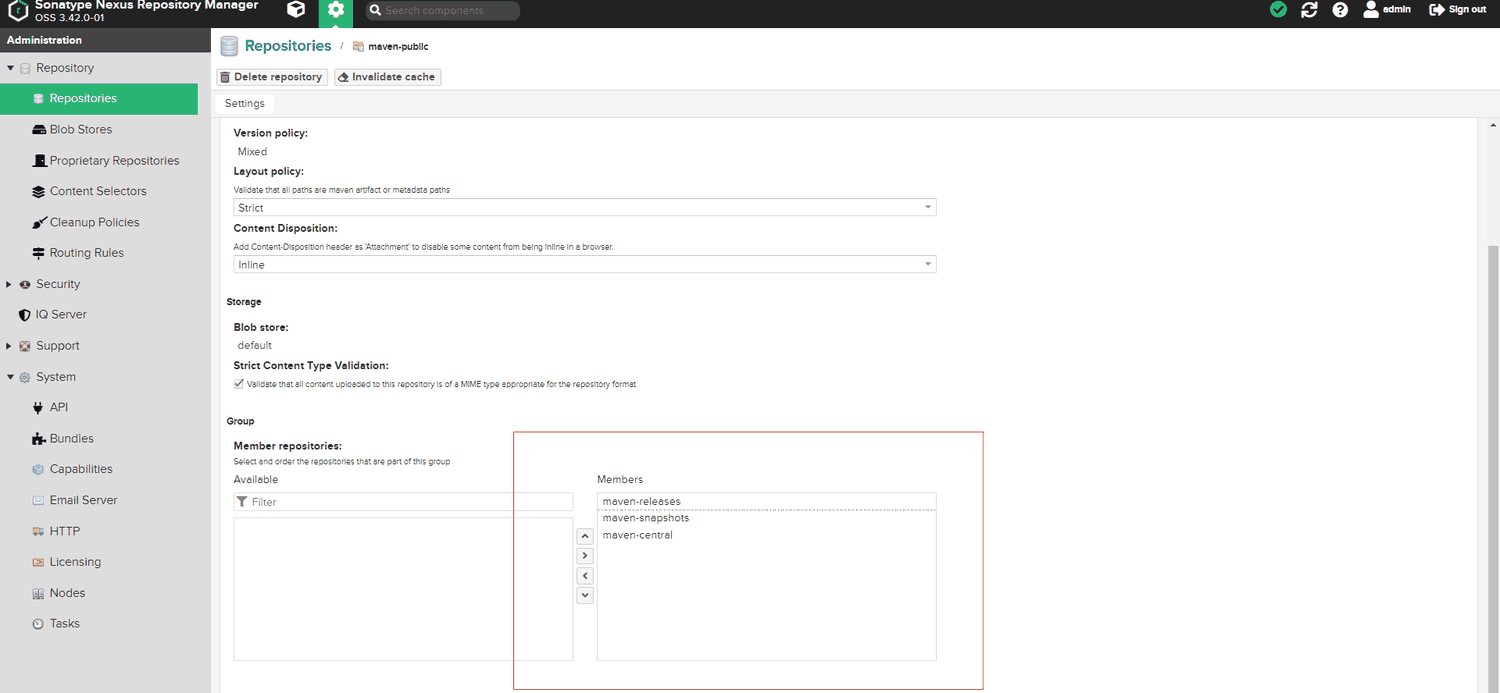Select the Settings tab

[245, 104]
